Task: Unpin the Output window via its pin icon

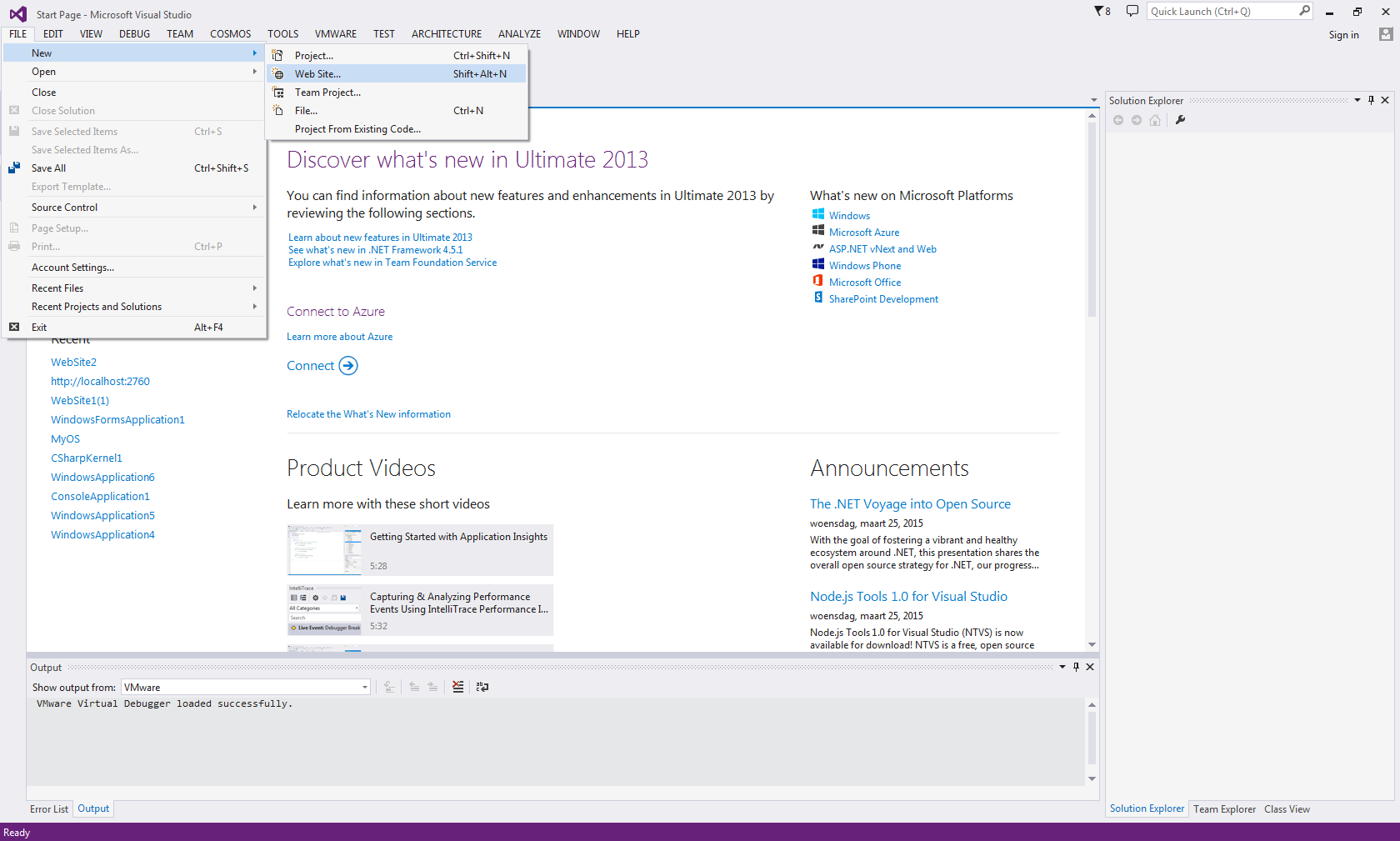Action: click(1076, 667)
